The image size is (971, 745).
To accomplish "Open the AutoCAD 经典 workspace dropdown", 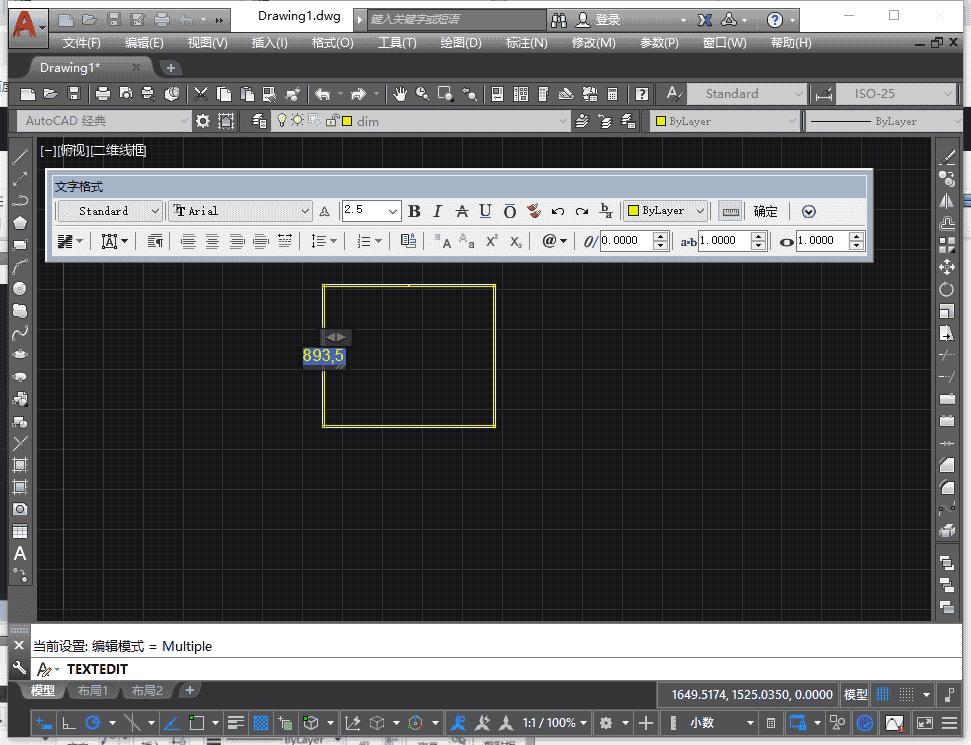I will 103,121.
